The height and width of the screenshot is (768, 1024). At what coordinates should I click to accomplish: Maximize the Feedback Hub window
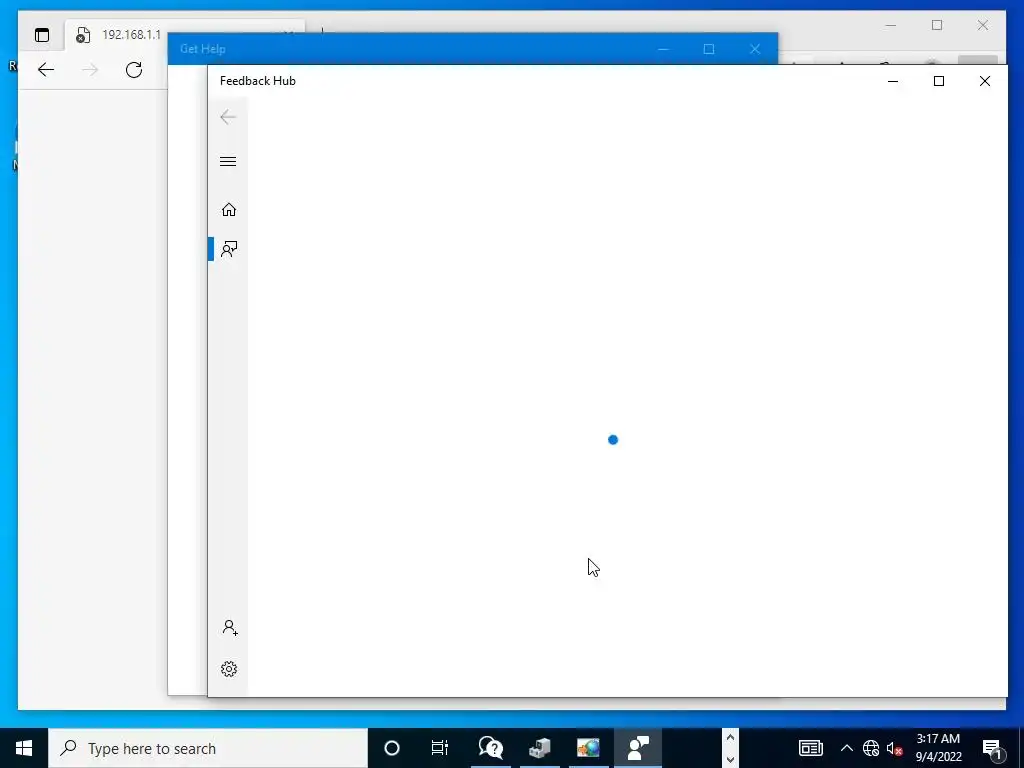pos(938,81)
